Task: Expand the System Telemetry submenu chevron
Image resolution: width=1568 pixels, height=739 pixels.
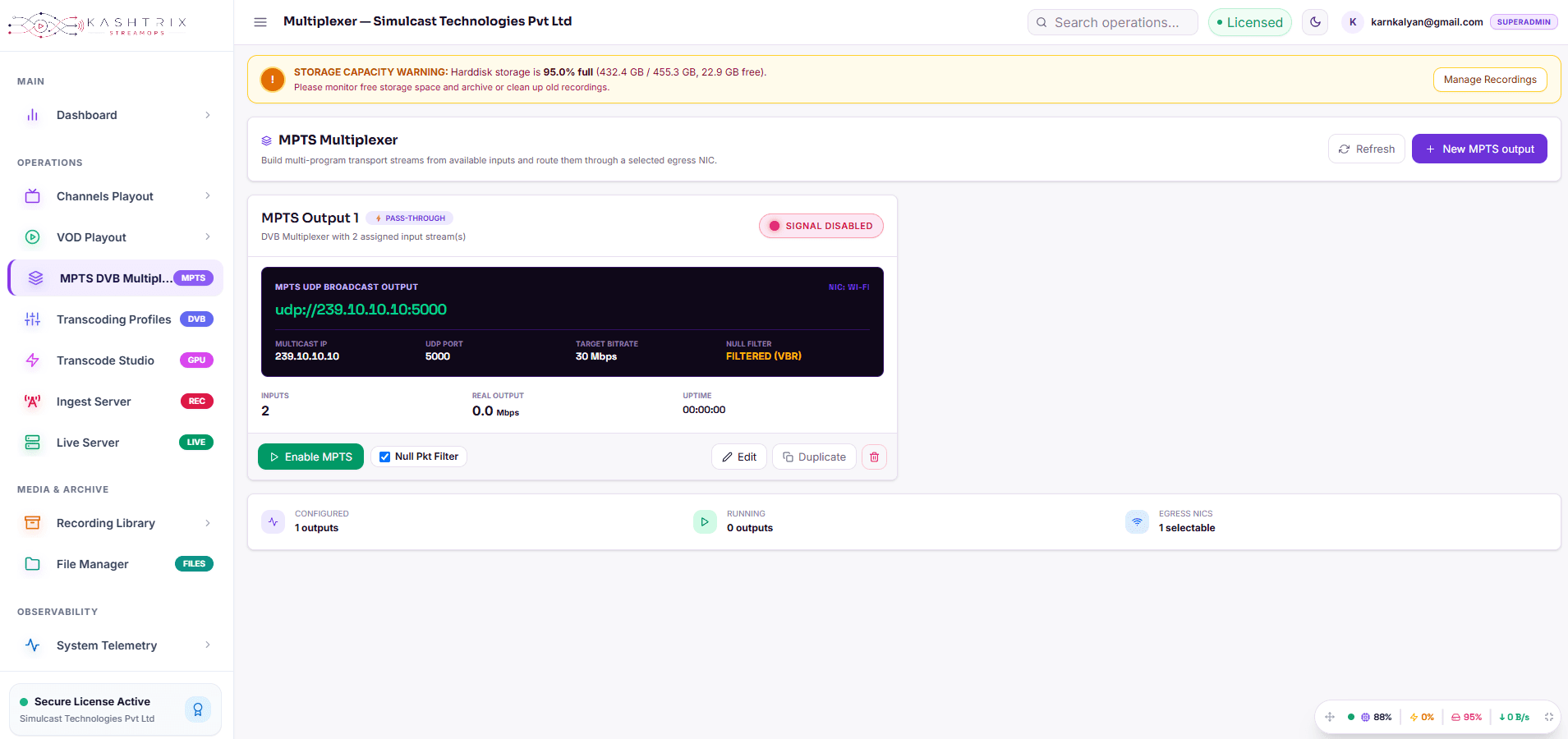Action: 208,645
